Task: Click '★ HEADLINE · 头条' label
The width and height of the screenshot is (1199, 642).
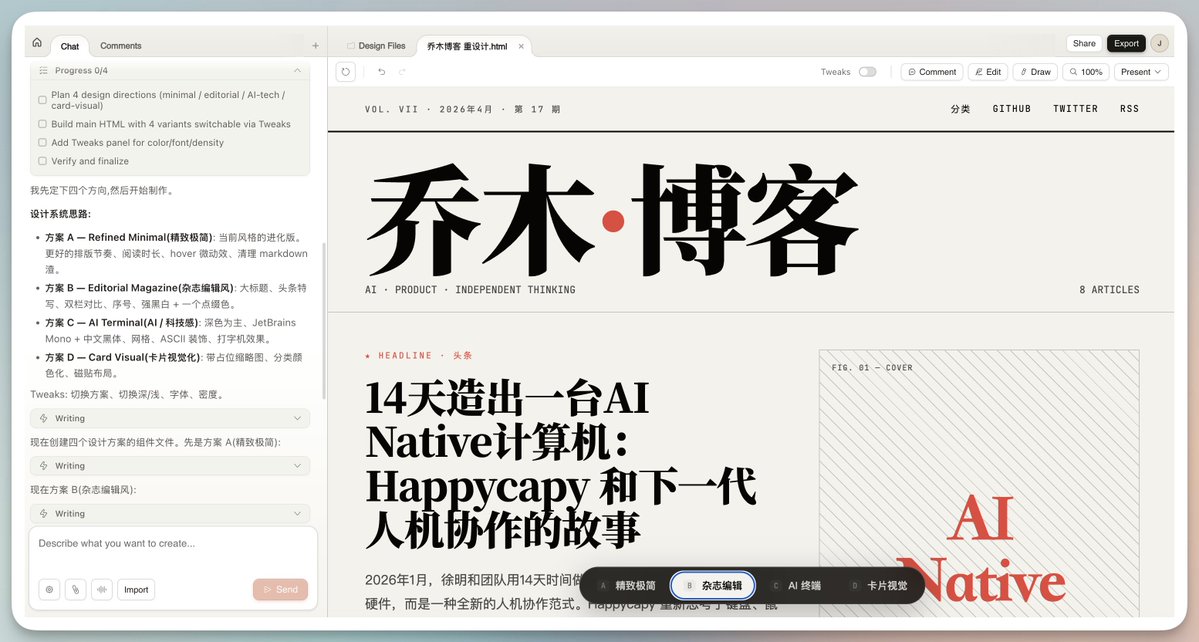Action: click(x=418, y=355)
